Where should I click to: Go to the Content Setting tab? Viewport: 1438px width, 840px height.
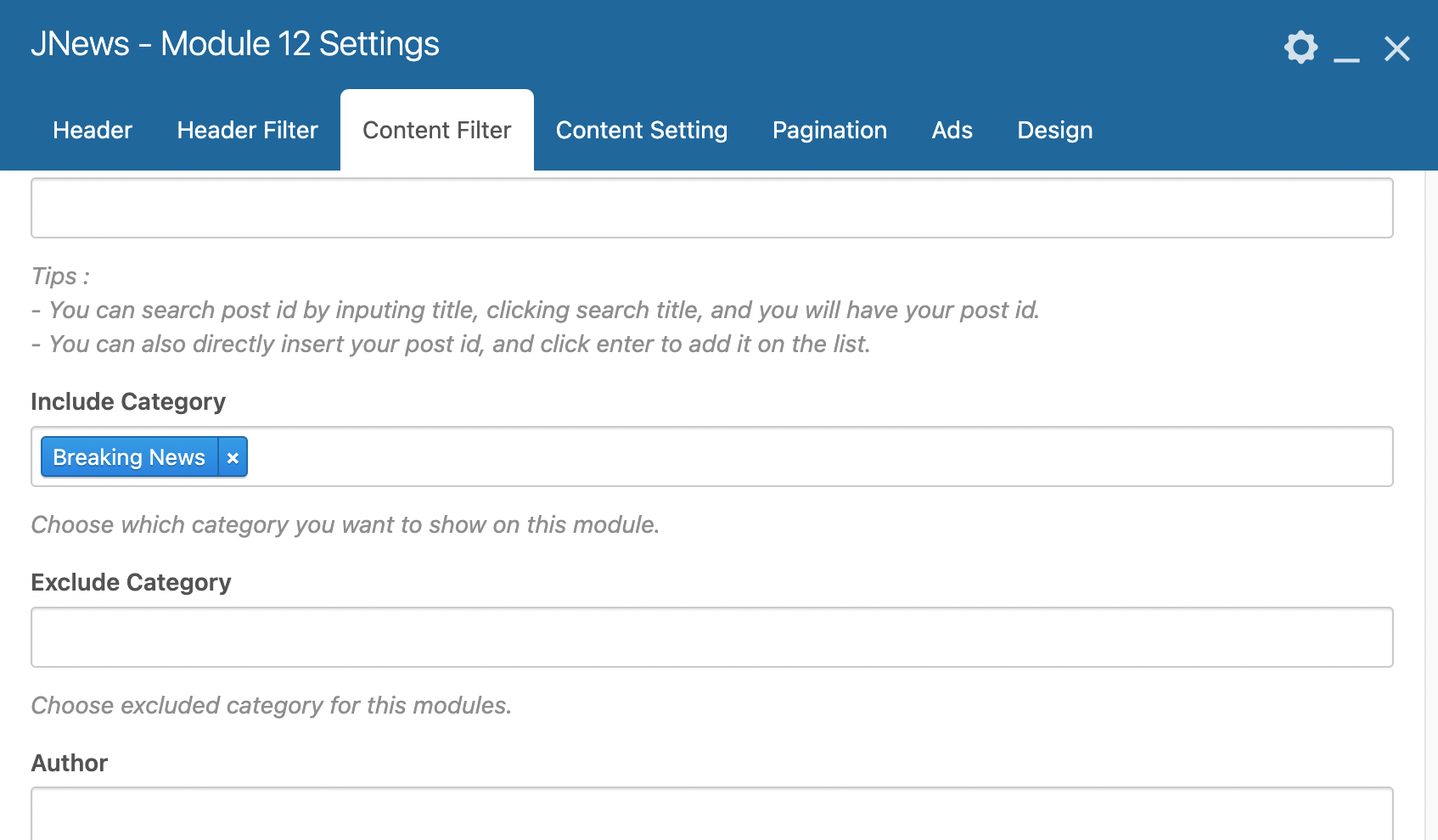point(642,130)
